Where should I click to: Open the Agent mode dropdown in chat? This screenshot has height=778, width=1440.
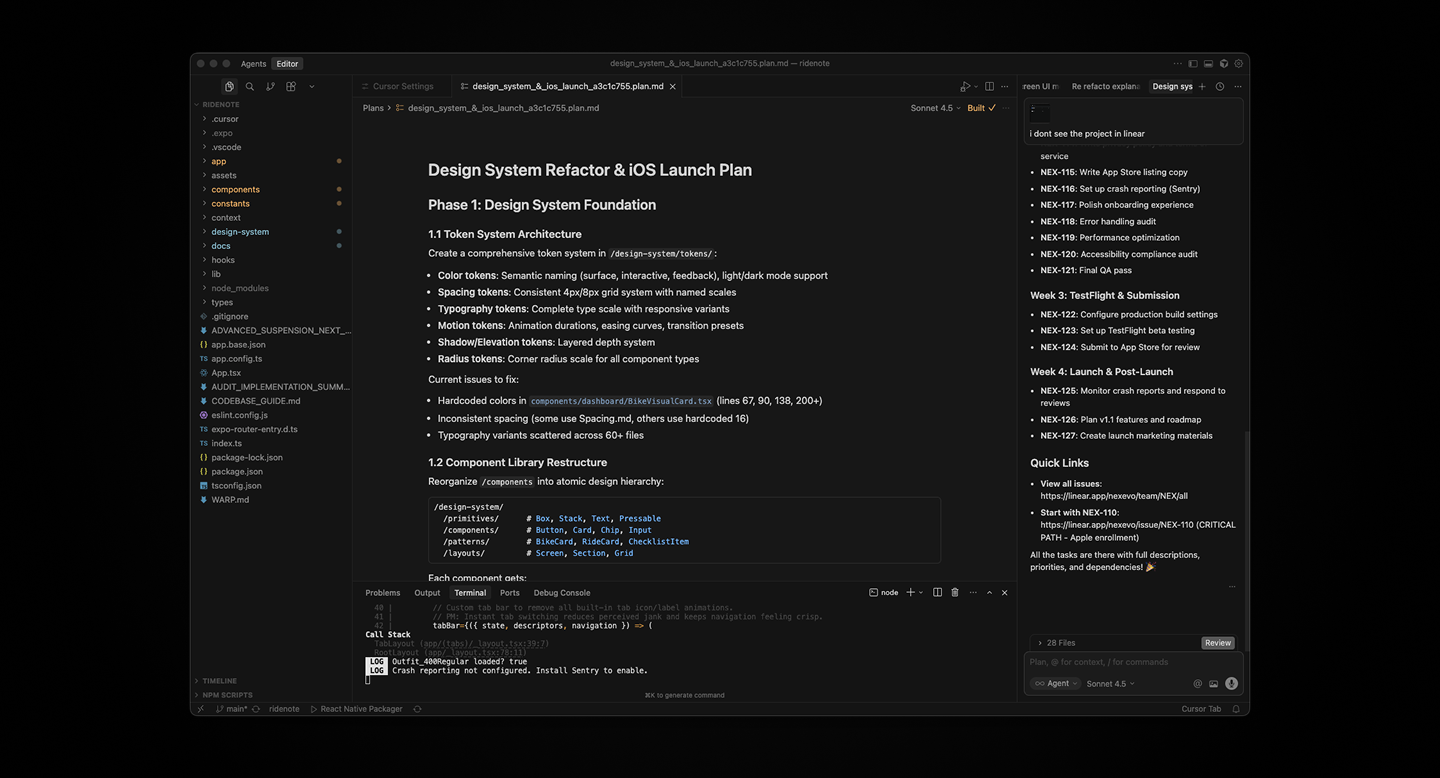click(1054, 683)
